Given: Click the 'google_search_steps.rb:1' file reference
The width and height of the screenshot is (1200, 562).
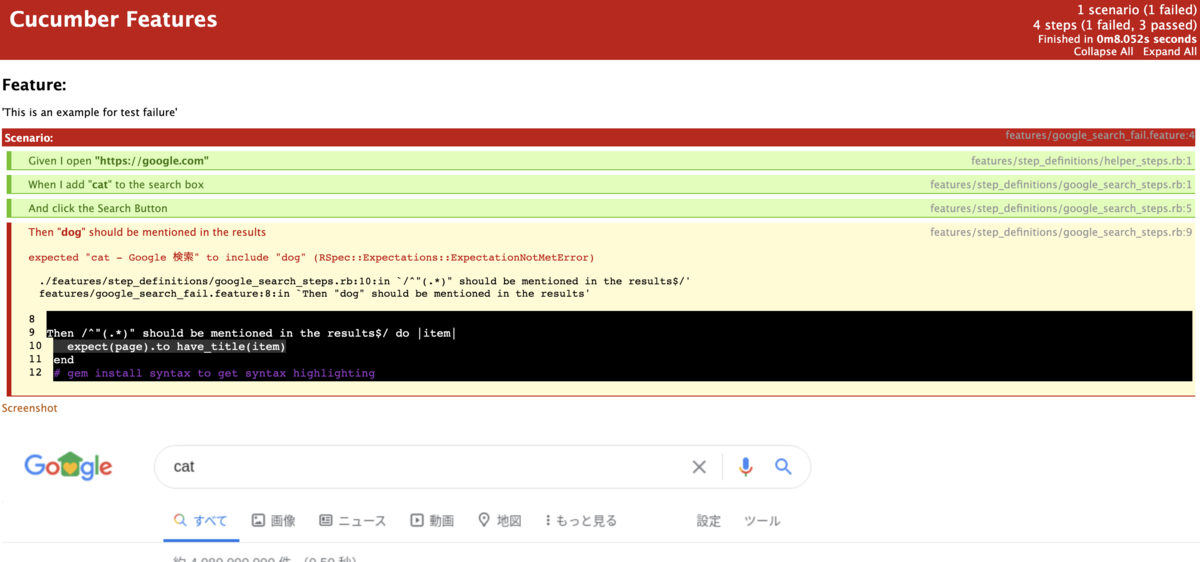Looking at the screenshot, I should (x=1061, y=184).
